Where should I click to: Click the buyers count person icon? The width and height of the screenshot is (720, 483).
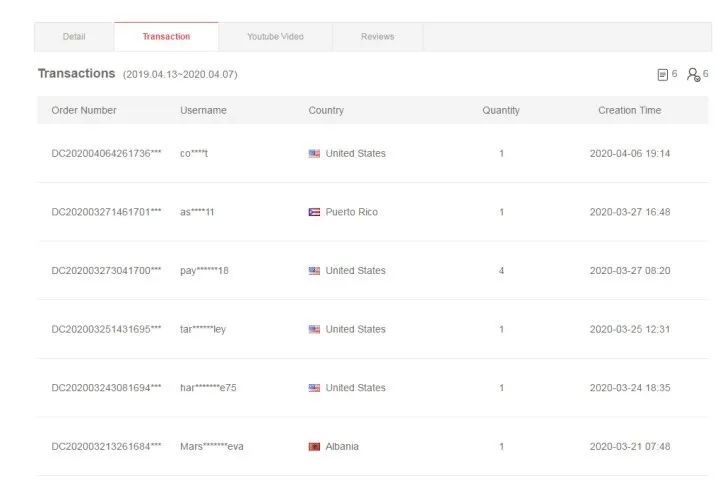click(693, 75)
